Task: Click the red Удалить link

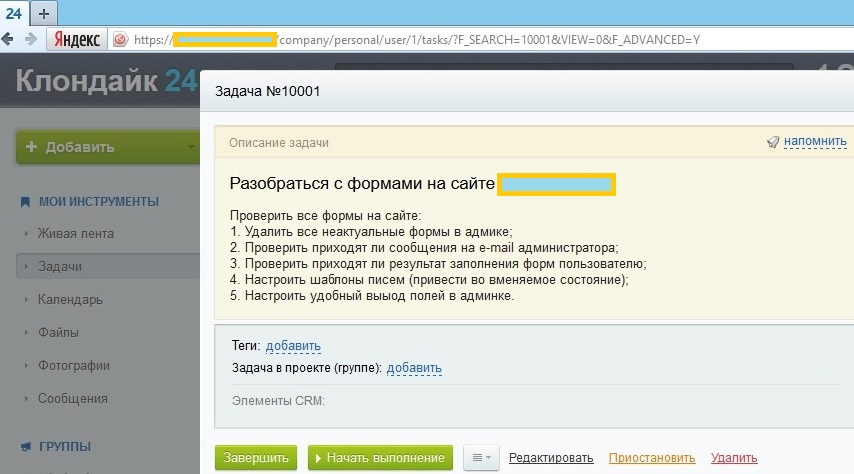Action: [734, 458]
